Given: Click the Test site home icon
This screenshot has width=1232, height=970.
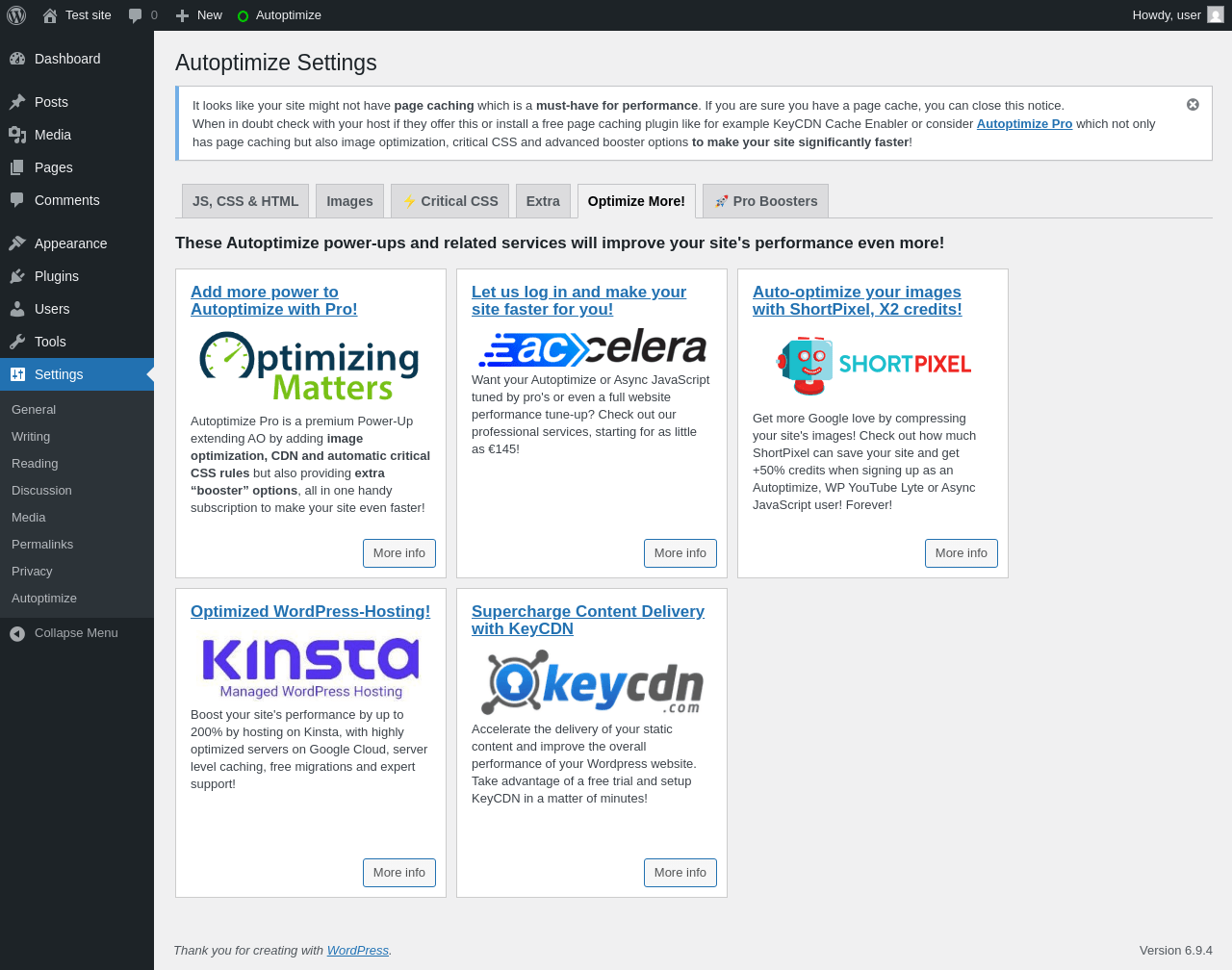Looking at the screenshot, I should click(50, 15).
